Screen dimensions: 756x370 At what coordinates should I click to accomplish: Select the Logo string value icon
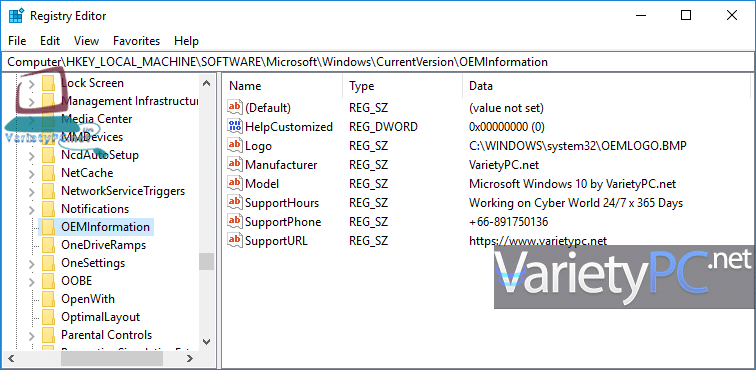tap(234, 145)
